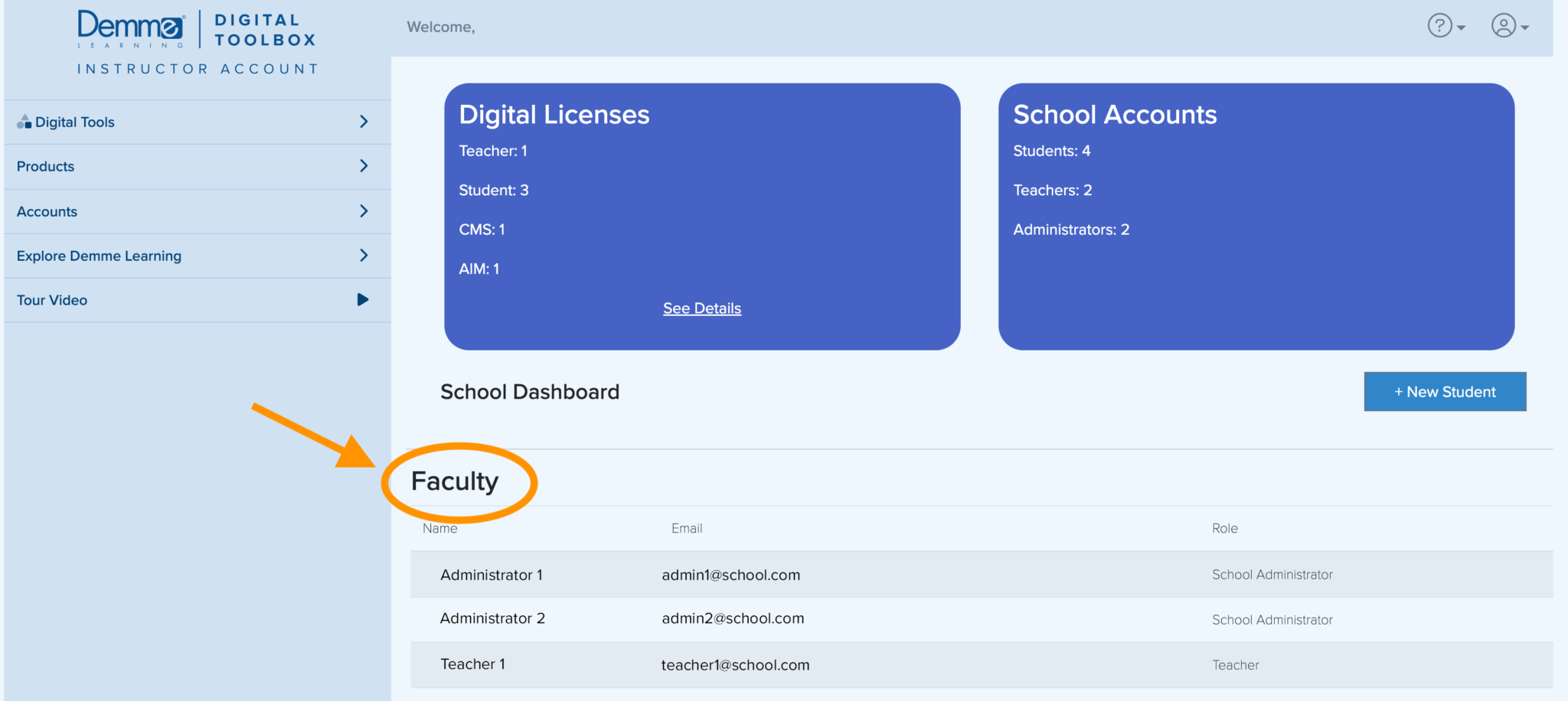Open the dropdown arrow beside the Help icon

tap(1461, 29)
